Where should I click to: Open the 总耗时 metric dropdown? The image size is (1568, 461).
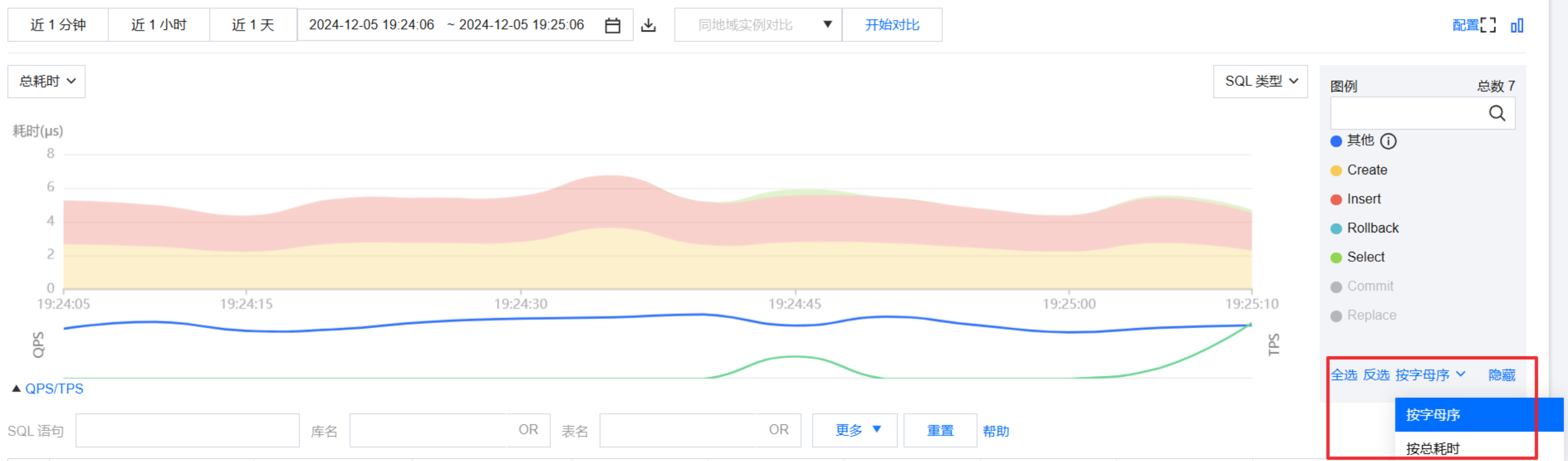pos(47,81)
